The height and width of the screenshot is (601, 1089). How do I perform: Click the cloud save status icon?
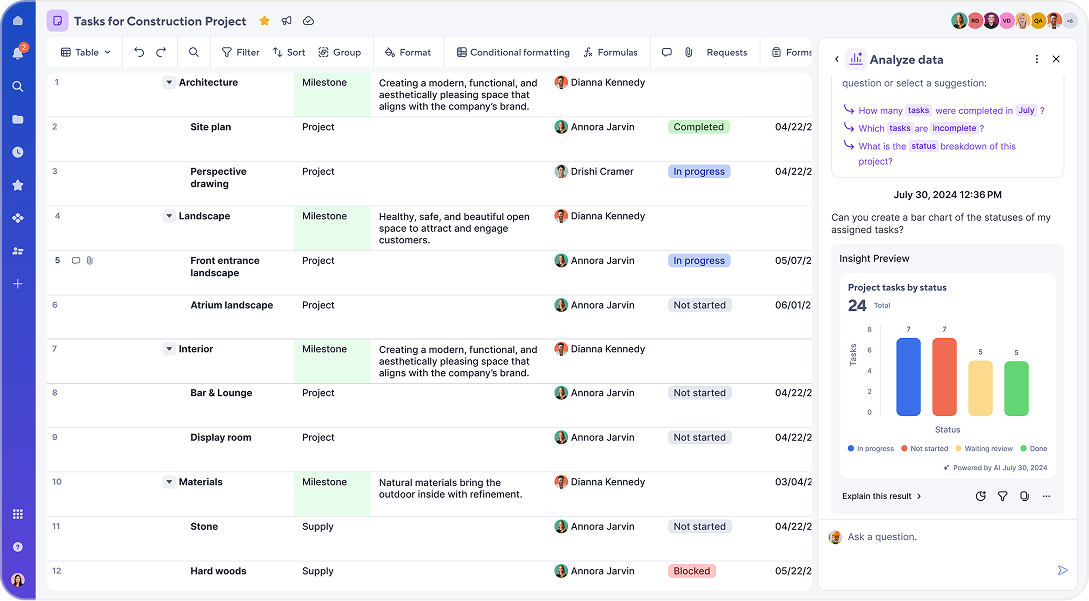coord(308,21)
